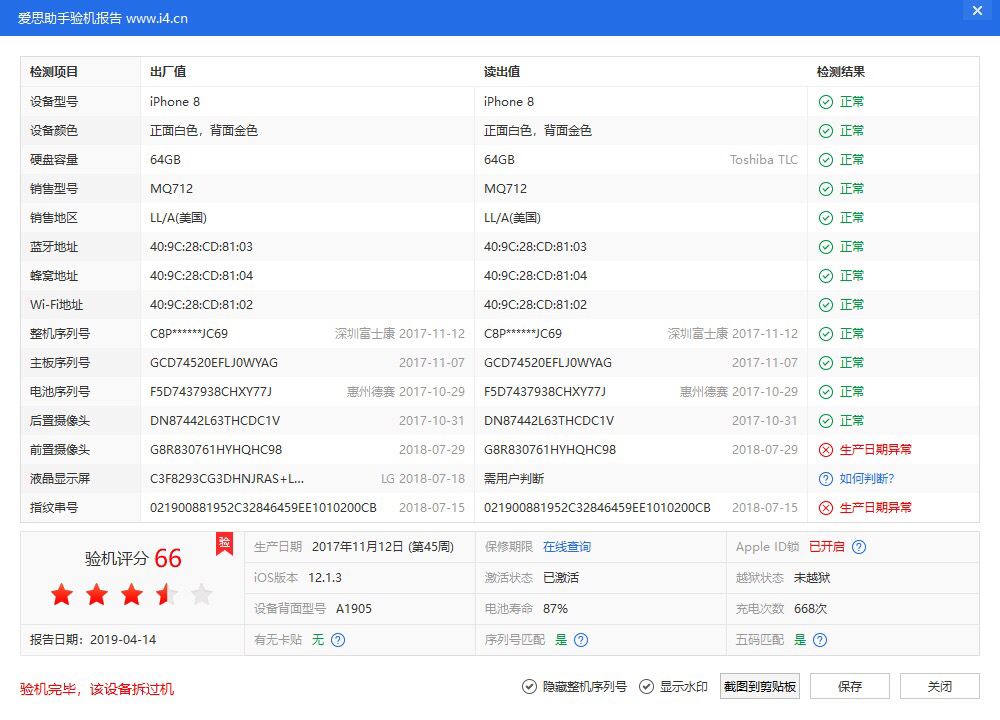Click the 充电次数 value 668次
Image resolution: width=1000 pixels, height=720 pixels.
(x=810, y=609)
